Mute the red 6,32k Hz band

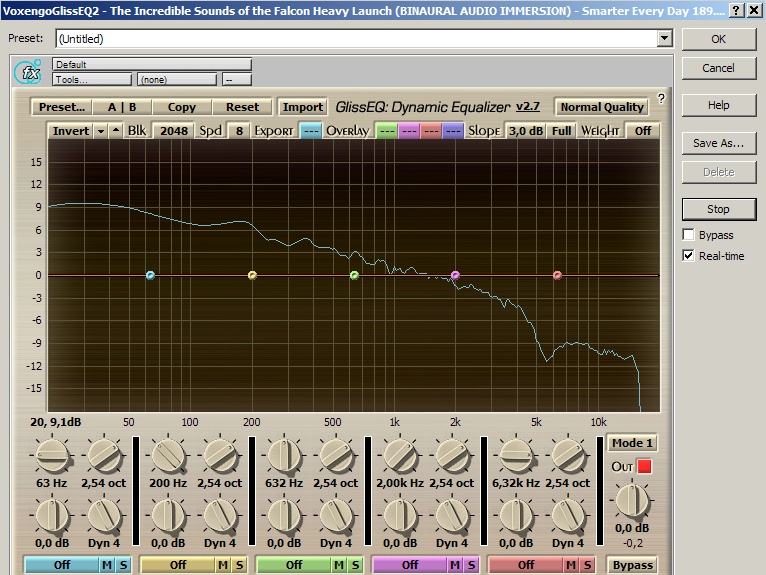571,565
